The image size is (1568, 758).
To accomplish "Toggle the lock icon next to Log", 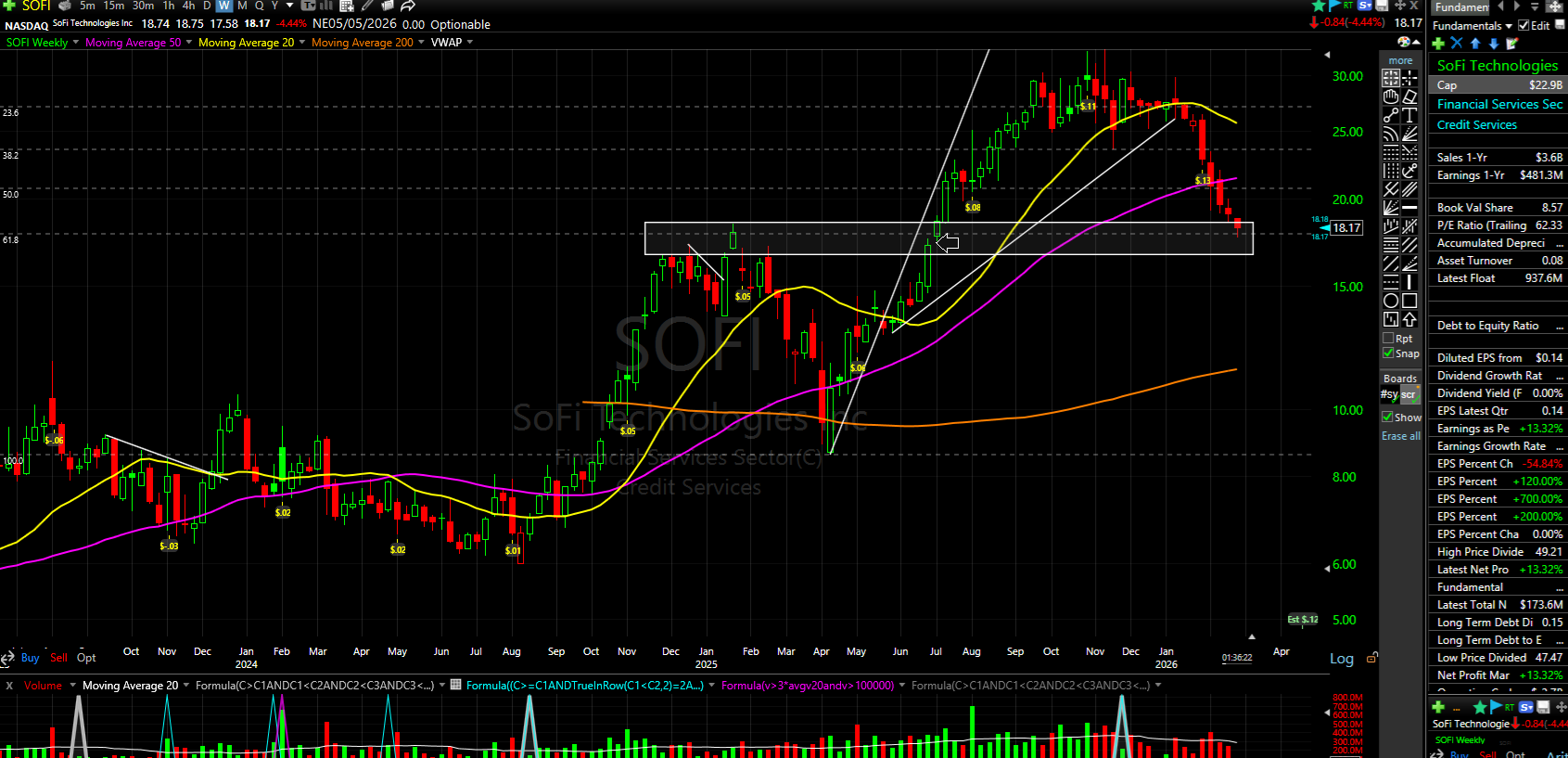I will [x=1371, y=658].
